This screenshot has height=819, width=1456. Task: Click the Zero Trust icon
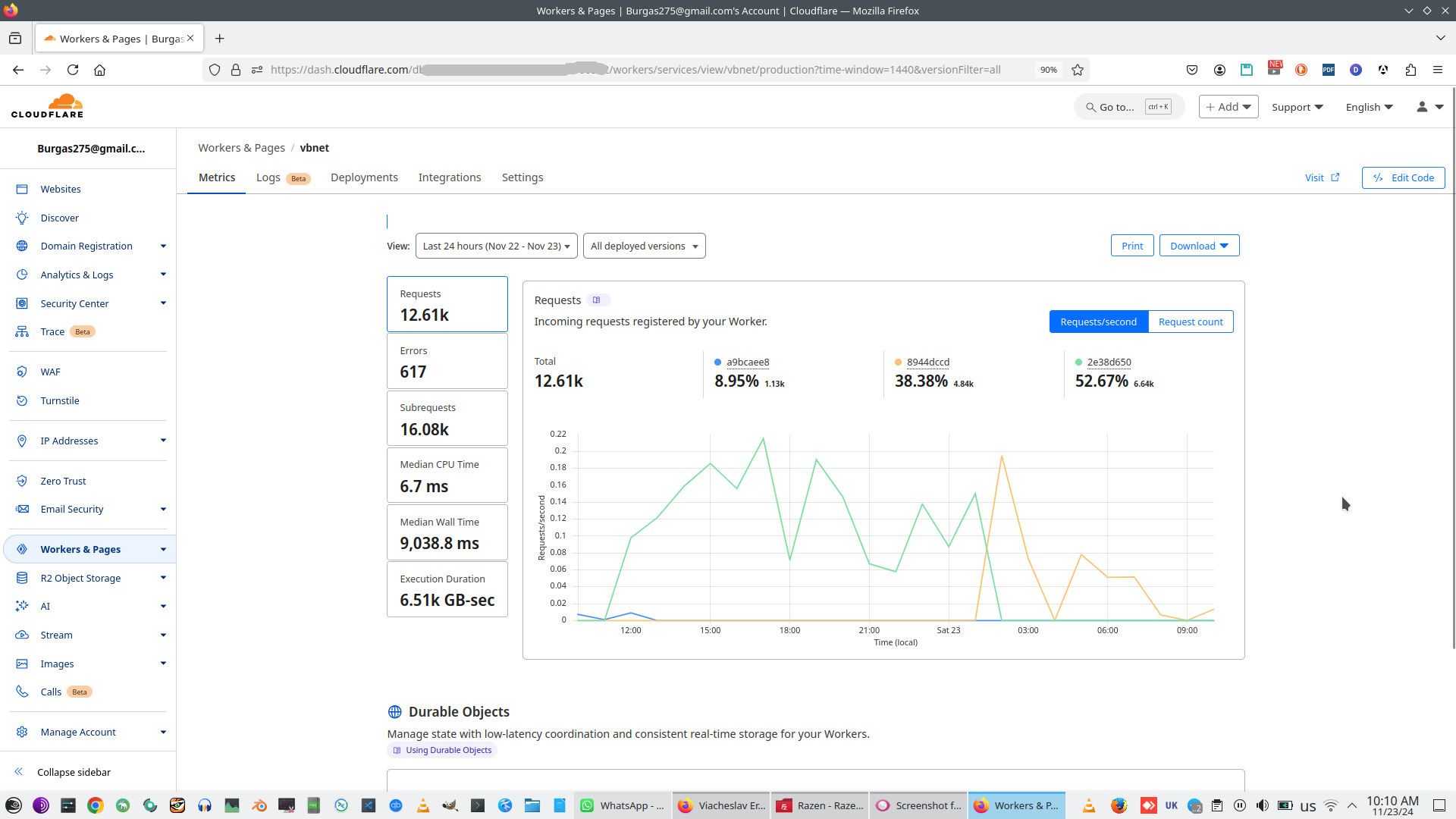(22, 482)
